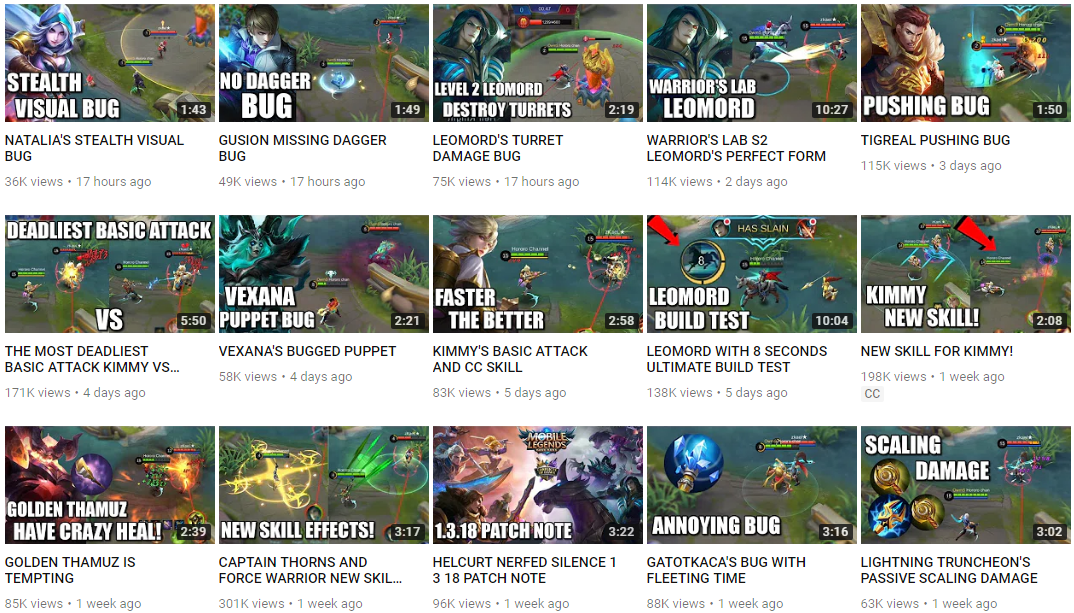Open the Deadliest Basic Attack thumbnail

pyautogui.click(x=110, y=274)
